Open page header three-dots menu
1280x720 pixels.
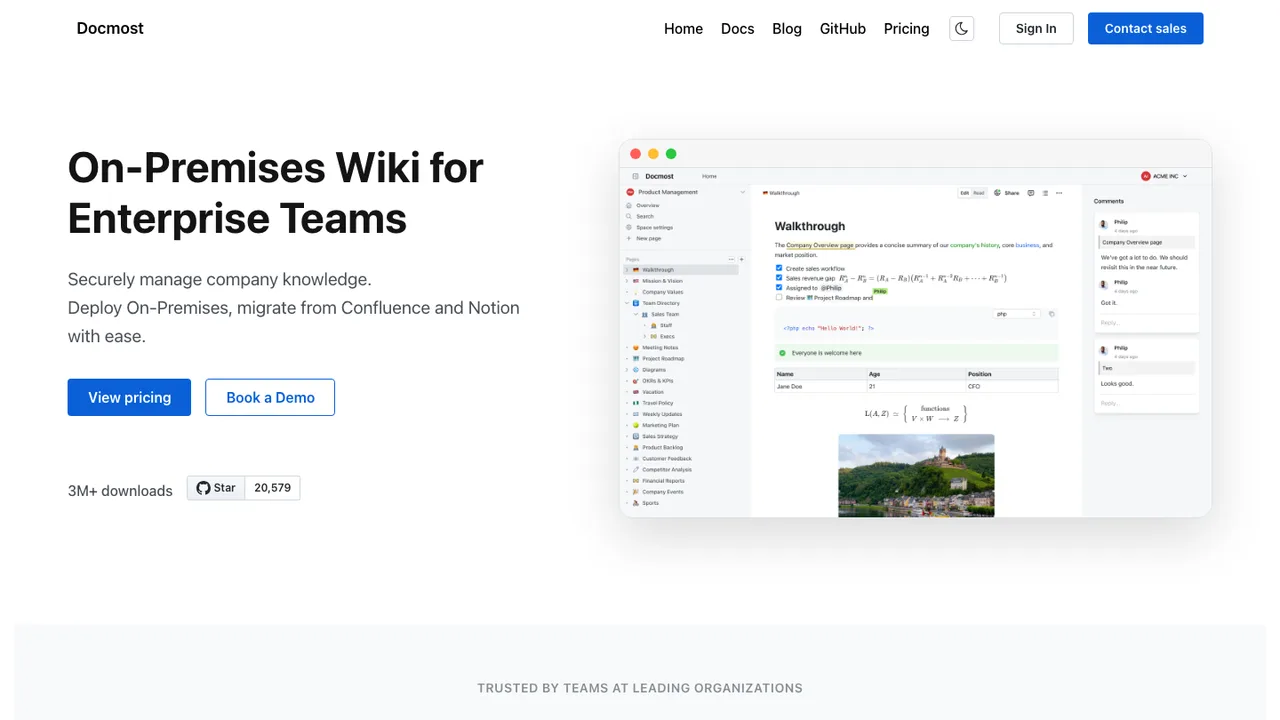[x=1059, y=193]
